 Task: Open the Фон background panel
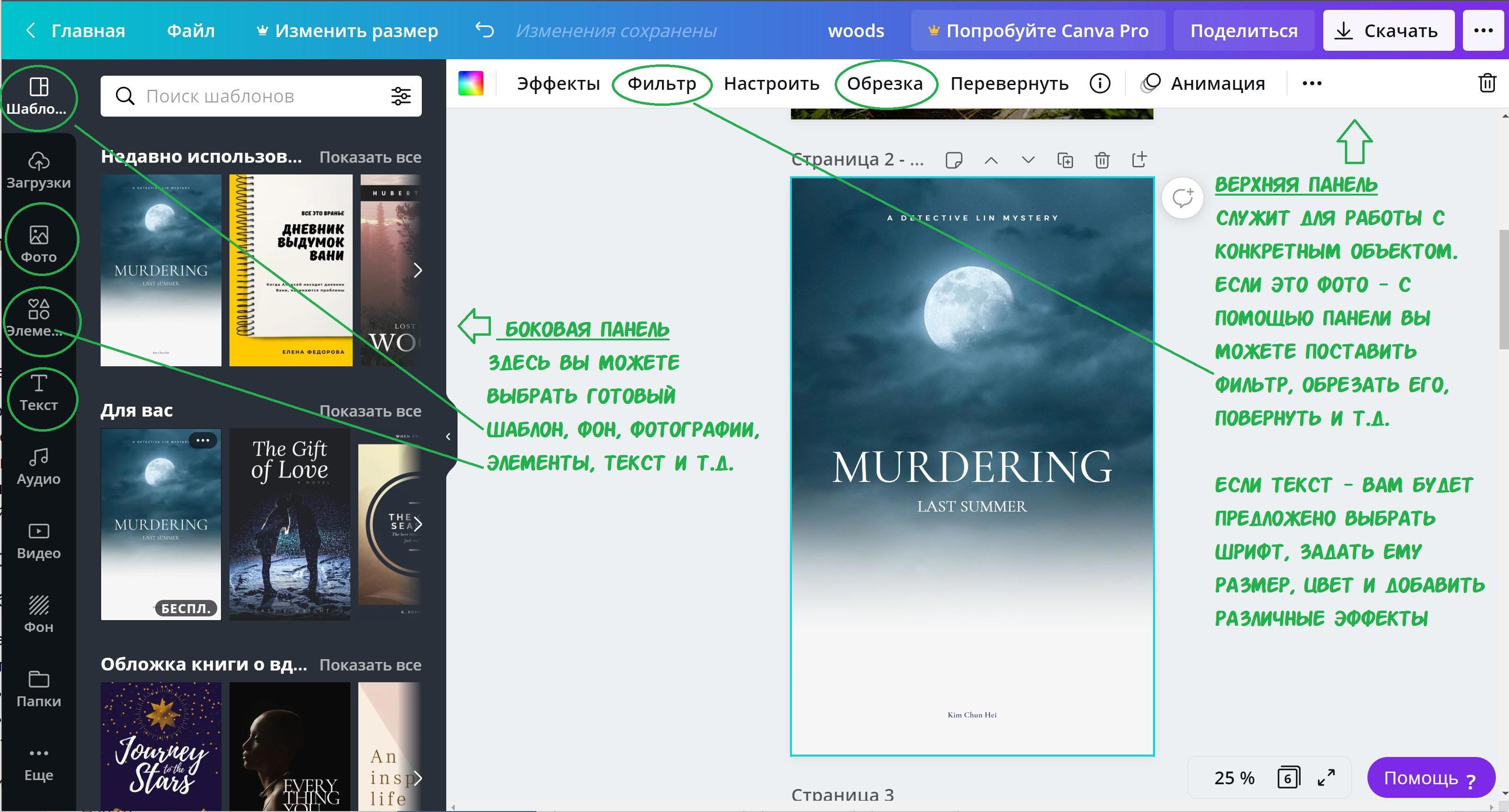click(x=39, y=614)
